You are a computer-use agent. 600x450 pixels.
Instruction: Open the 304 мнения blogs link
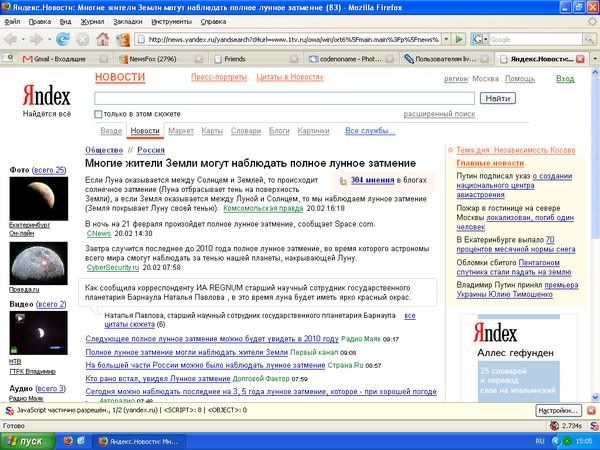point(372,180)
